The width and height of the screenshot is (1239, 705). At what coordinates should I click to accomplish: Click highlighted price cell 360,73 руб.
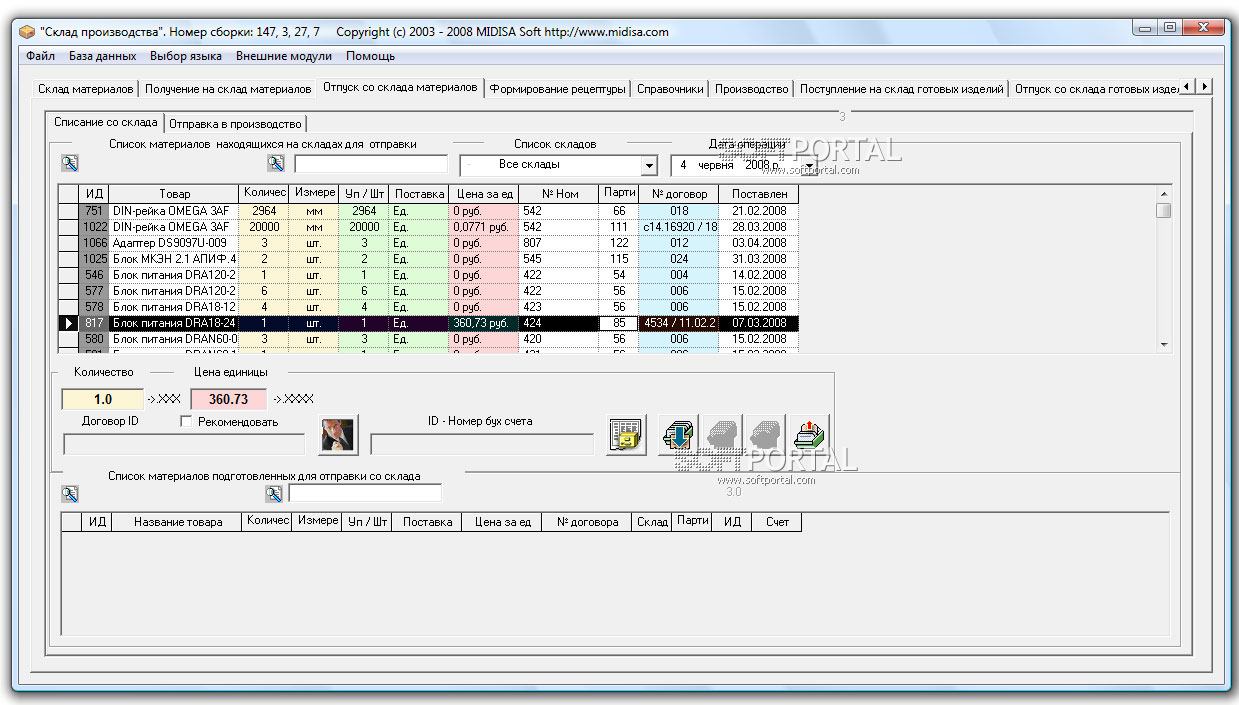coord(484,323)
